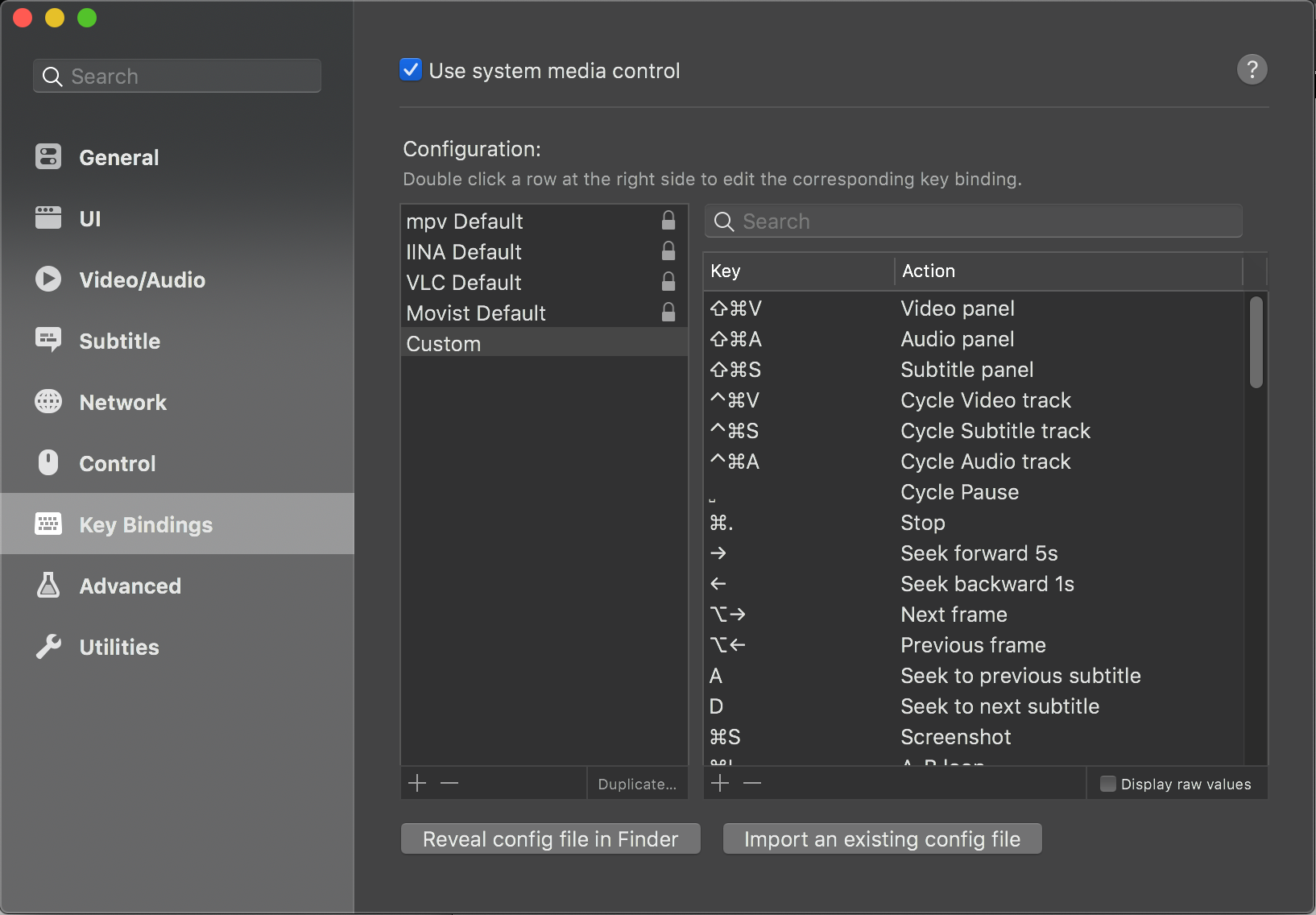Go to Network settings
Screen dimensions: 1316x915
[x=122, y=403]
